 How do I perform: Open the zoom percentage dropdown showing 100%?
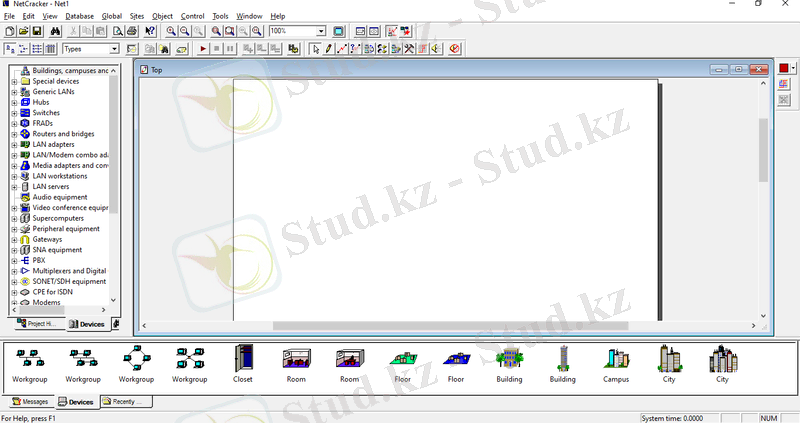point(321,31)
